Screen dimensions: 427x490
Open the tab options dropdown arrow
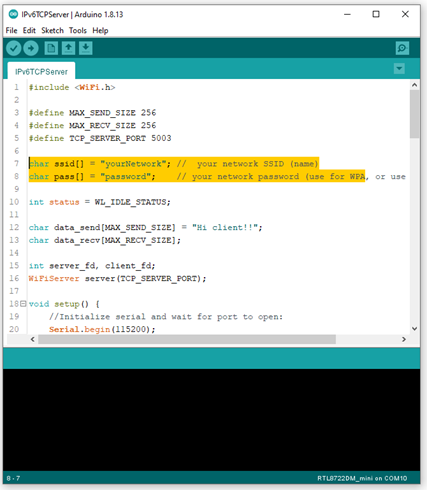coord(399,69)
